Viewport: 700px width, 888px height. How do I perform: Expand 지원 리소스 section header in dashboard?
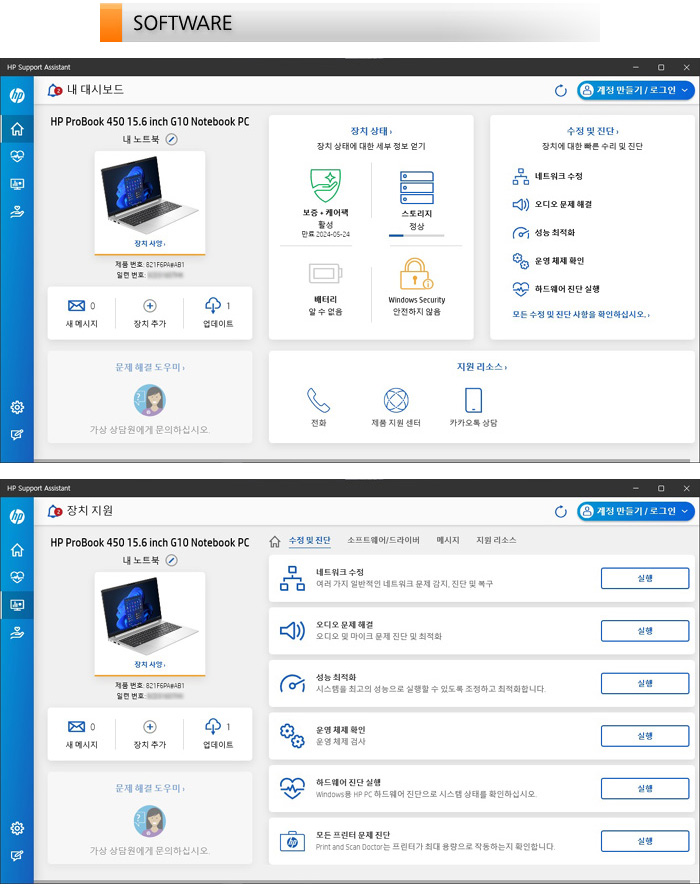click(x=482, y=367)
